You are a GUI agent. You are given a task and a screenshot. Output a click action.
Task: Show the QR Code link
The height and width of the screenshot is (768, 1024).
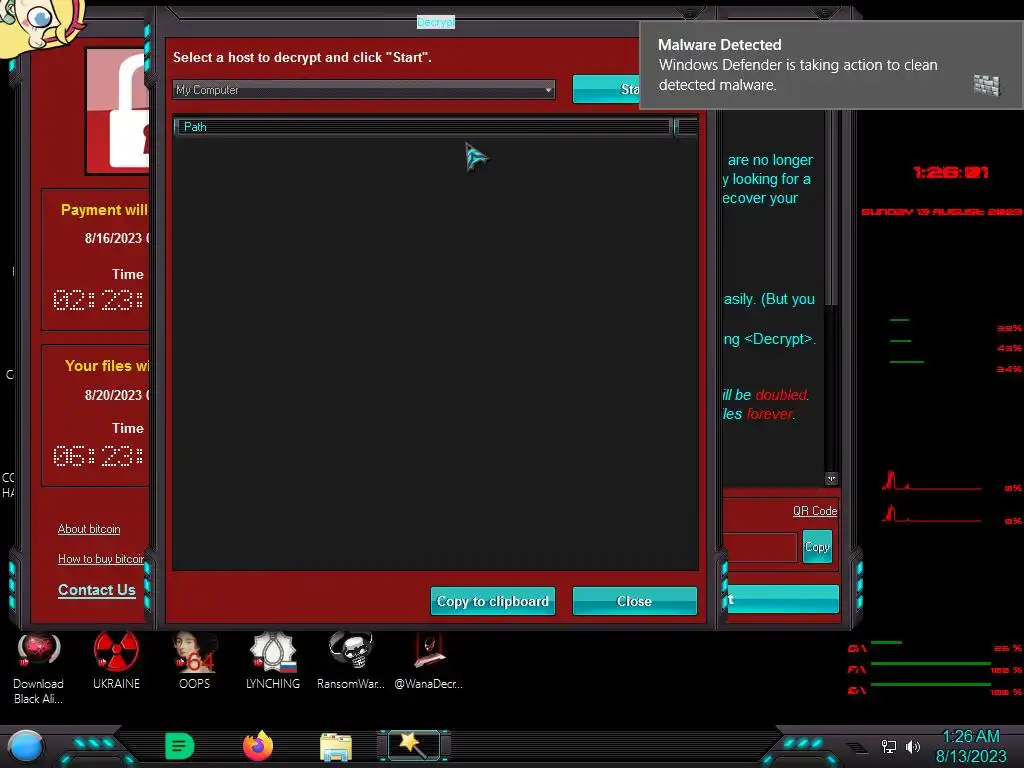(815, 511)
